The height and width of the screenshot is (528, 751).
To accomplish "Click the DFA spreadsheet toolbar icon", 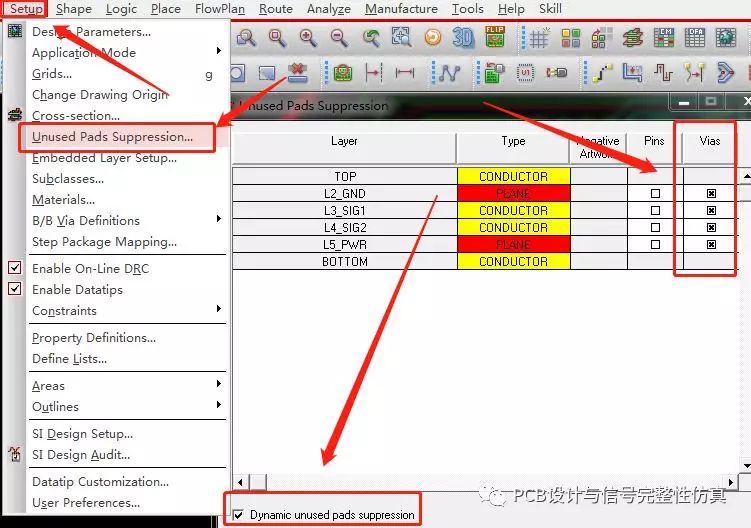I will [x=695, y=37].
